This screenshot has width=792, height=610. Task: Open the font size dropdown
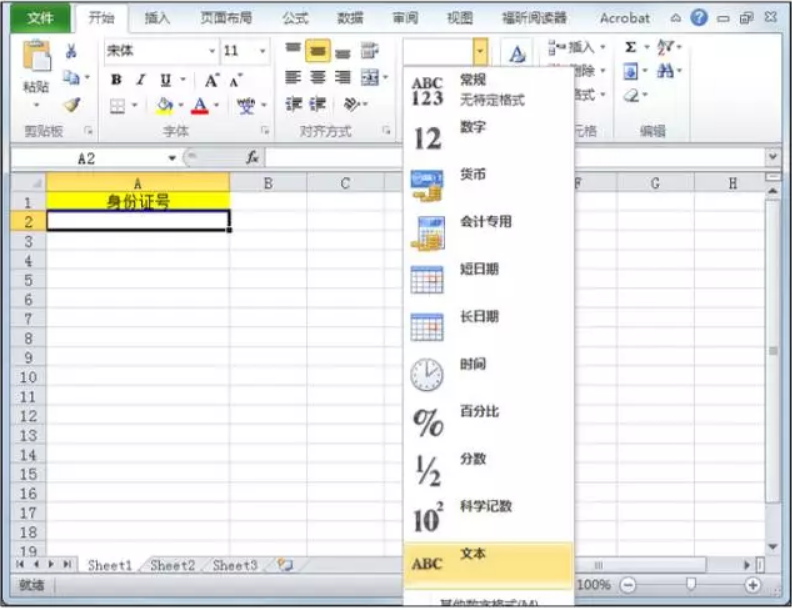[262, 51]
